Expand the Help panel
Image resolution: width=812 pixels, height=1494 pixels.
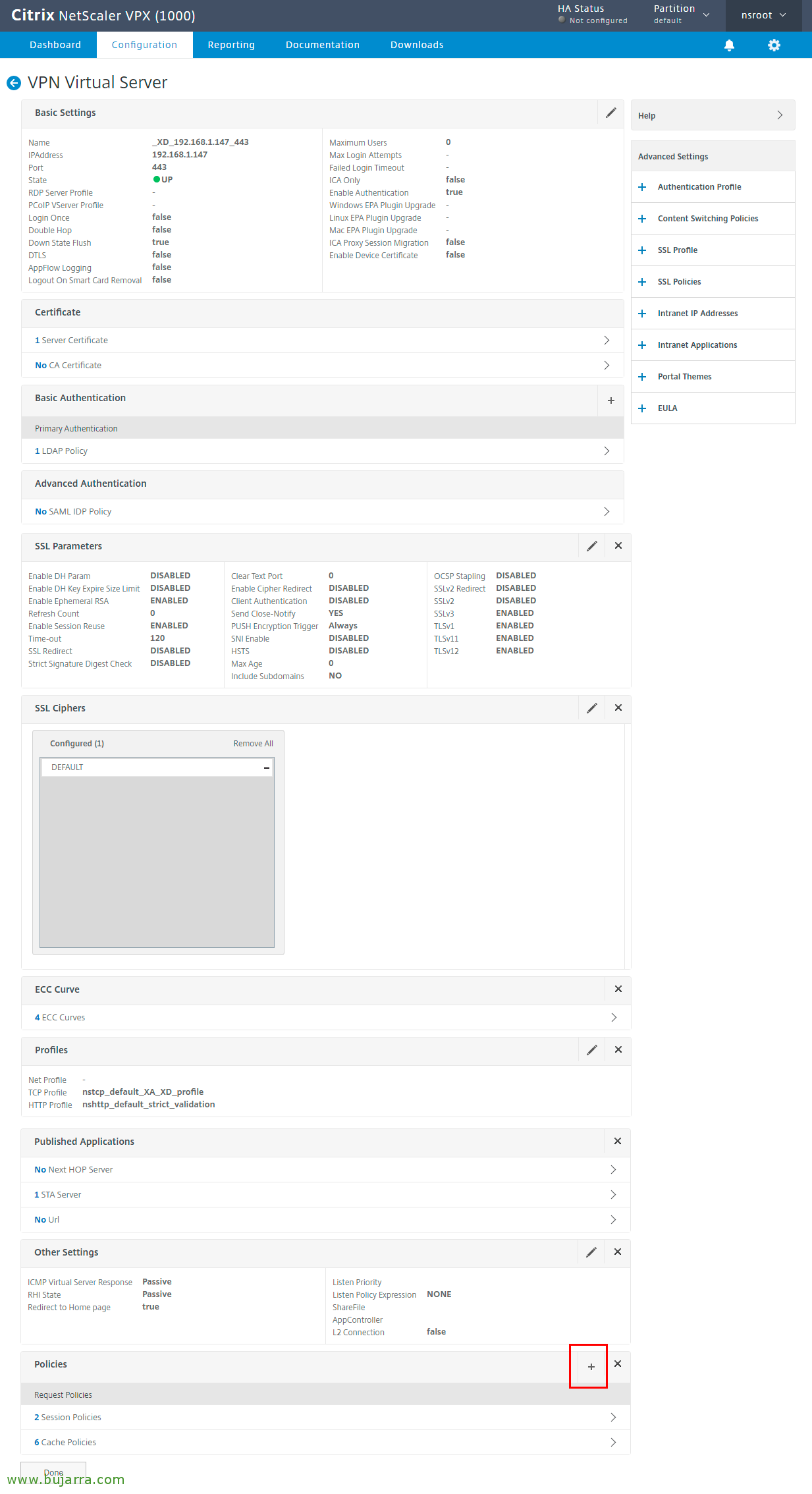click(x=713, y=115)
